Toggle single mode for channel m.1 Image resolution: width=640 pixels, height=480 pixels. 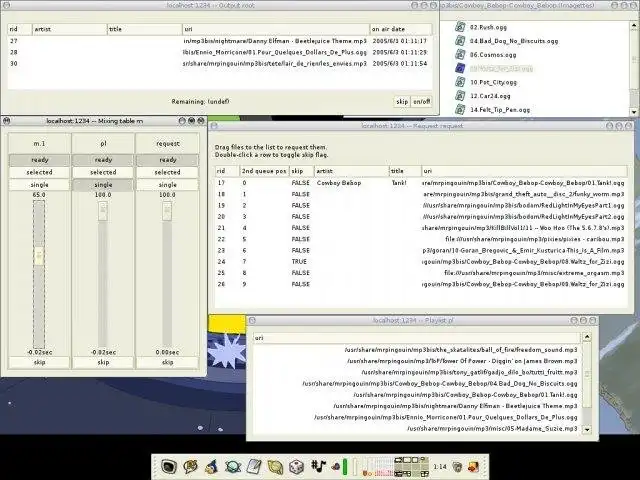[x=39, y=185]
